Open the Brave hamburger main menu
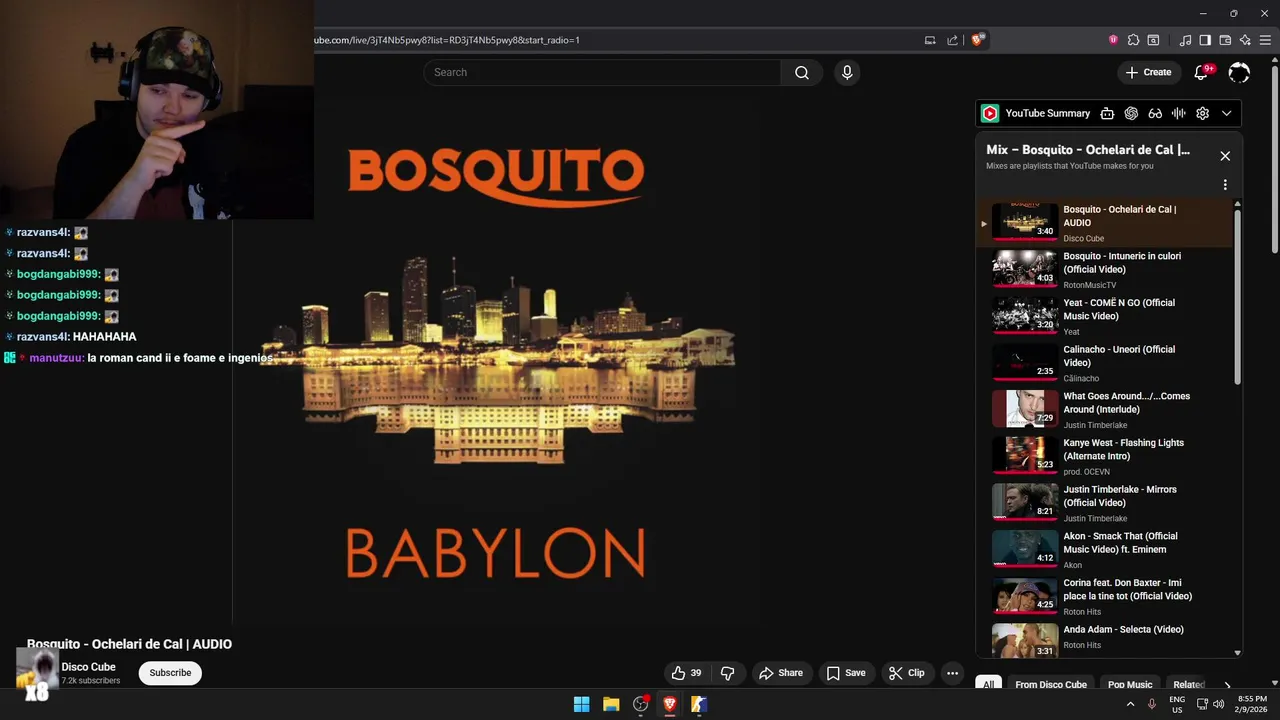Viewport: 1280px width, 720px height. click(1265, 40)
